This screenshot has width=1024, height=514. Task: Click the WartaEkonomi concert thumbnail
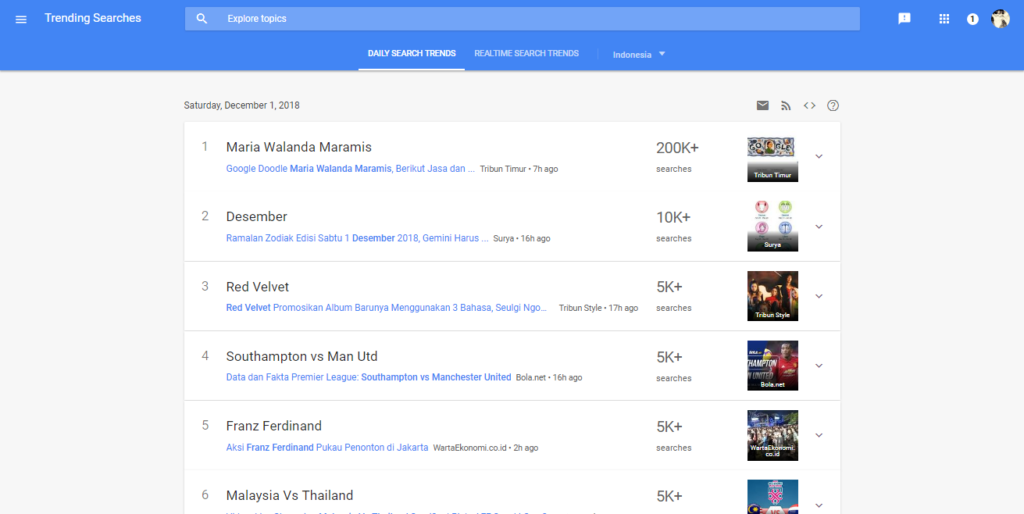[x=773, y=436]
